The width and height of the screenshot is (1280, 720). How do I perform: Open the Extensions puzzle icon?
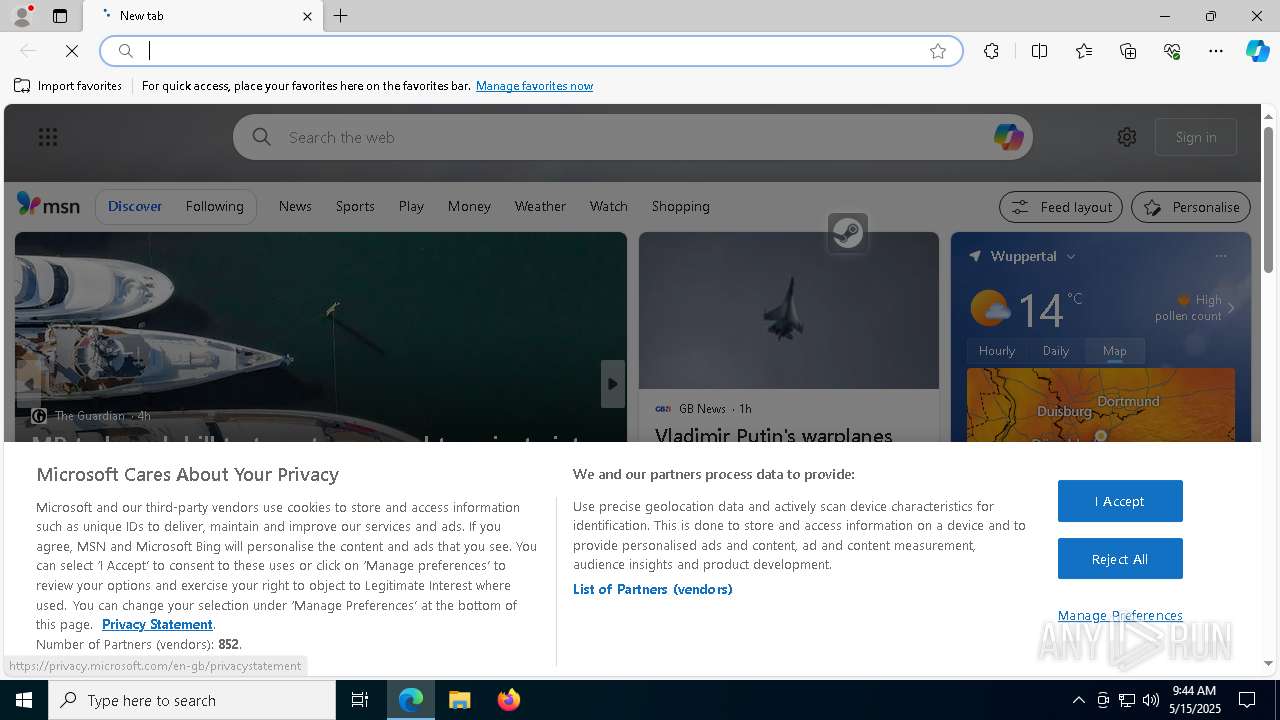[991, 51]
